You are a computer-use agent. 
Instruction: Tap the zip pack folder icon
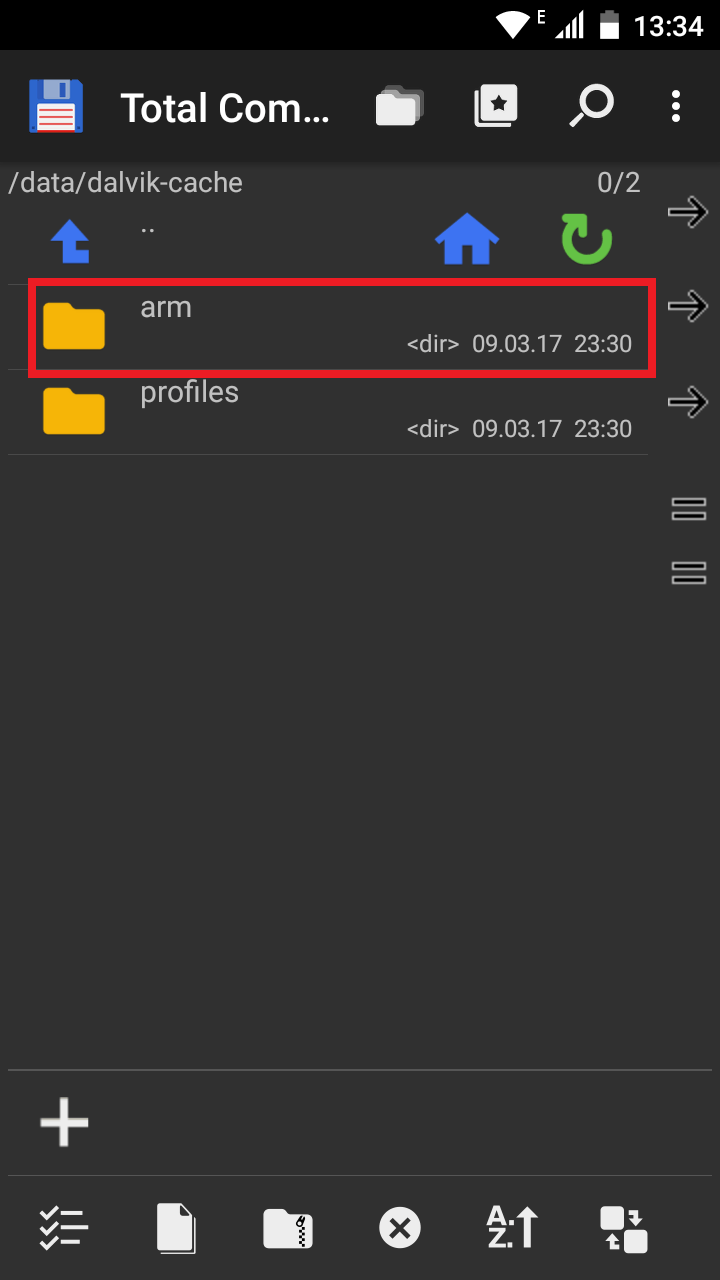[x=288, y=1228]
